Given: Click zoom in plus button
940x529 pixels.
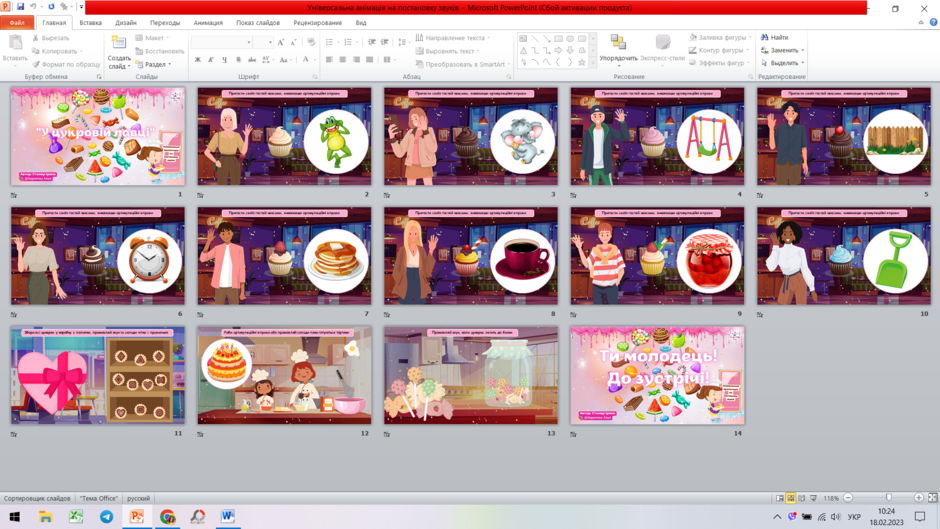Looking at the screenshot, I should point(918,498).
